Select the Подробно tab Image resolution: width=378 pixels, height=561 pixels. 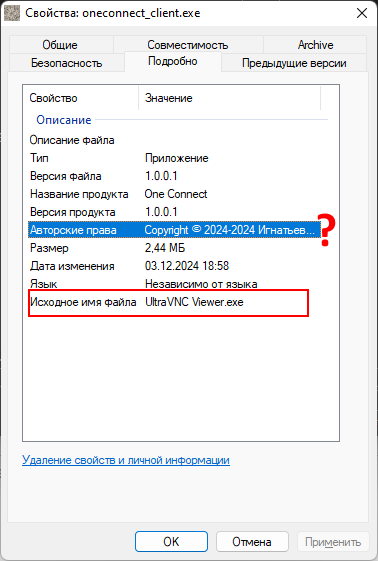pos(173,61)
